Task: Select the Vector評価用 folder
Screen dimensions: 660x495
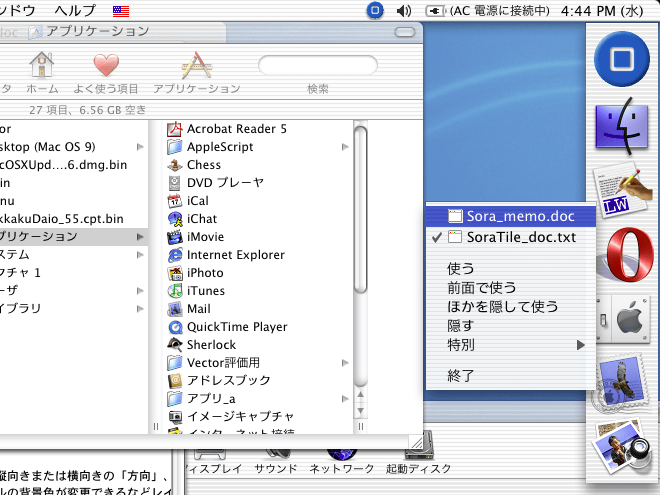Action: click(213, 363)
